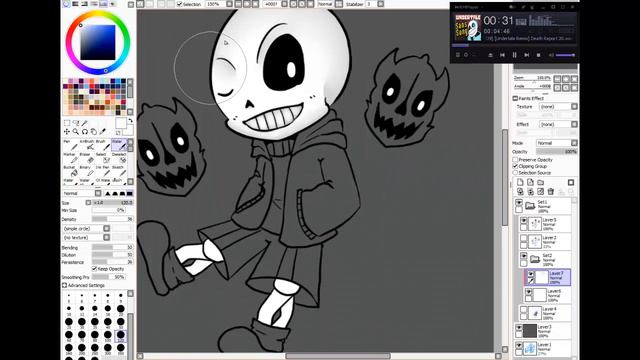The image size is (640, 360).
Task: Skip to next track in music player
Action: (527, 55)
